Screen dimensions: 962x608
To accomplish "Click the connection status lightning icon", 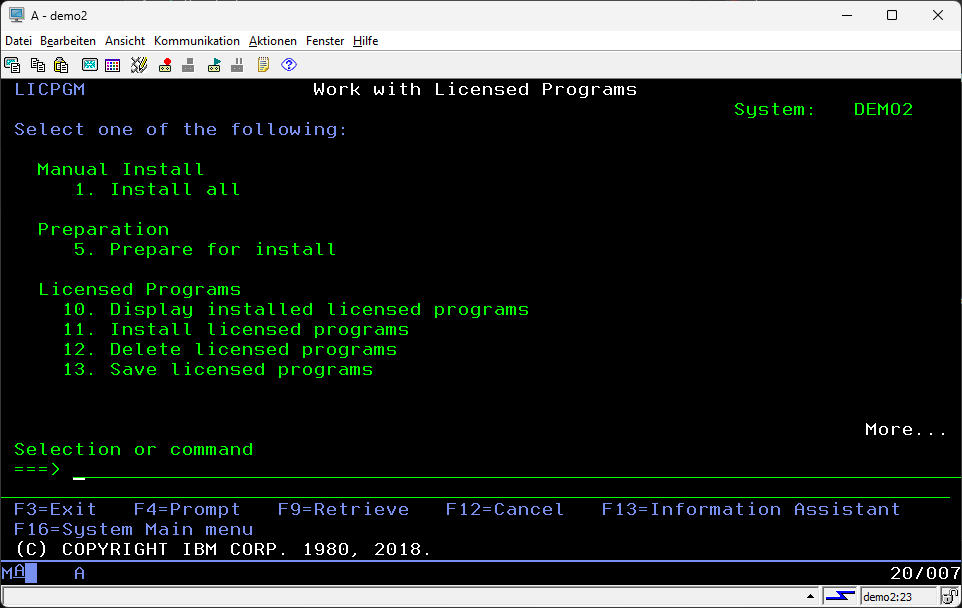I will (x=841, y=597).
